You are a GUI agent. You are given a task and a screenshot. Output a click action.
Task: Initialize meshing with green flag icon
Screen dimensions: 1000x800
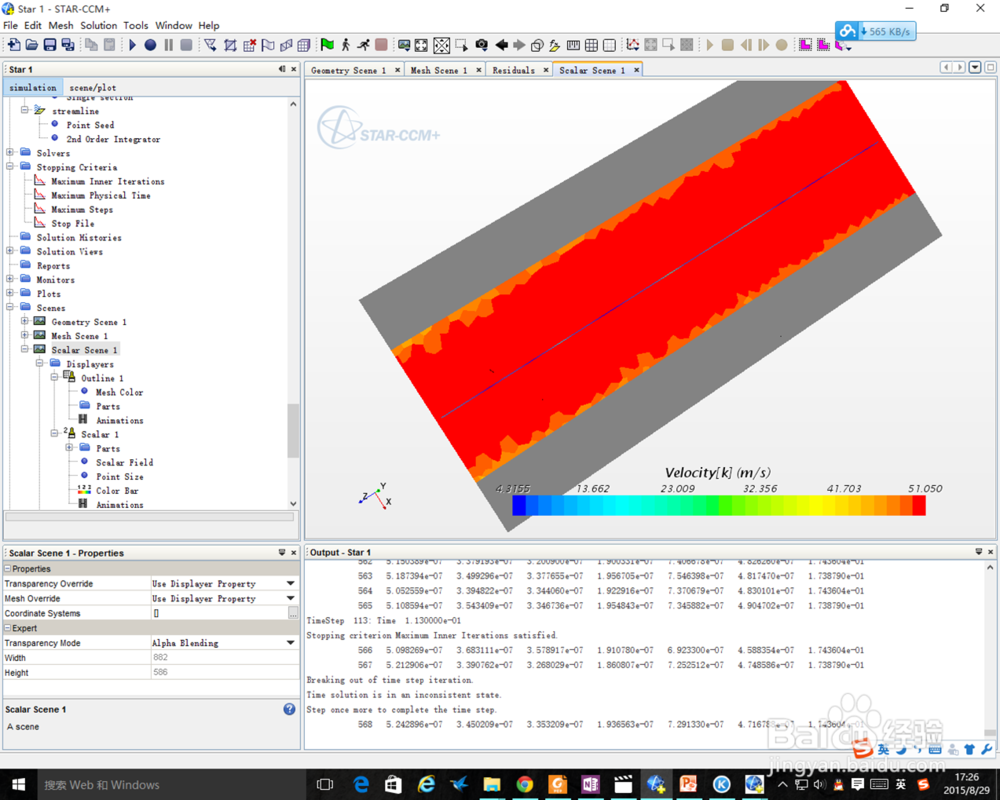click(x=327, y=45)
